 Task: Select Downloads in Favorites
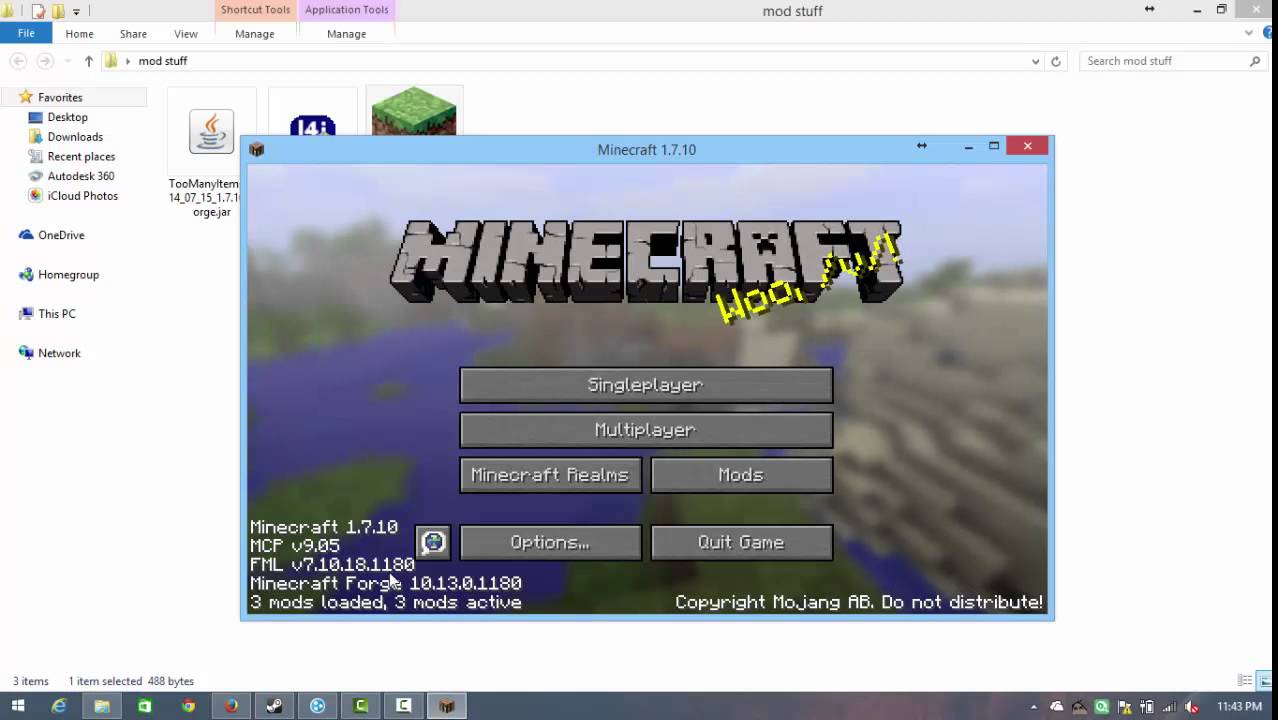tap(75, 137)
